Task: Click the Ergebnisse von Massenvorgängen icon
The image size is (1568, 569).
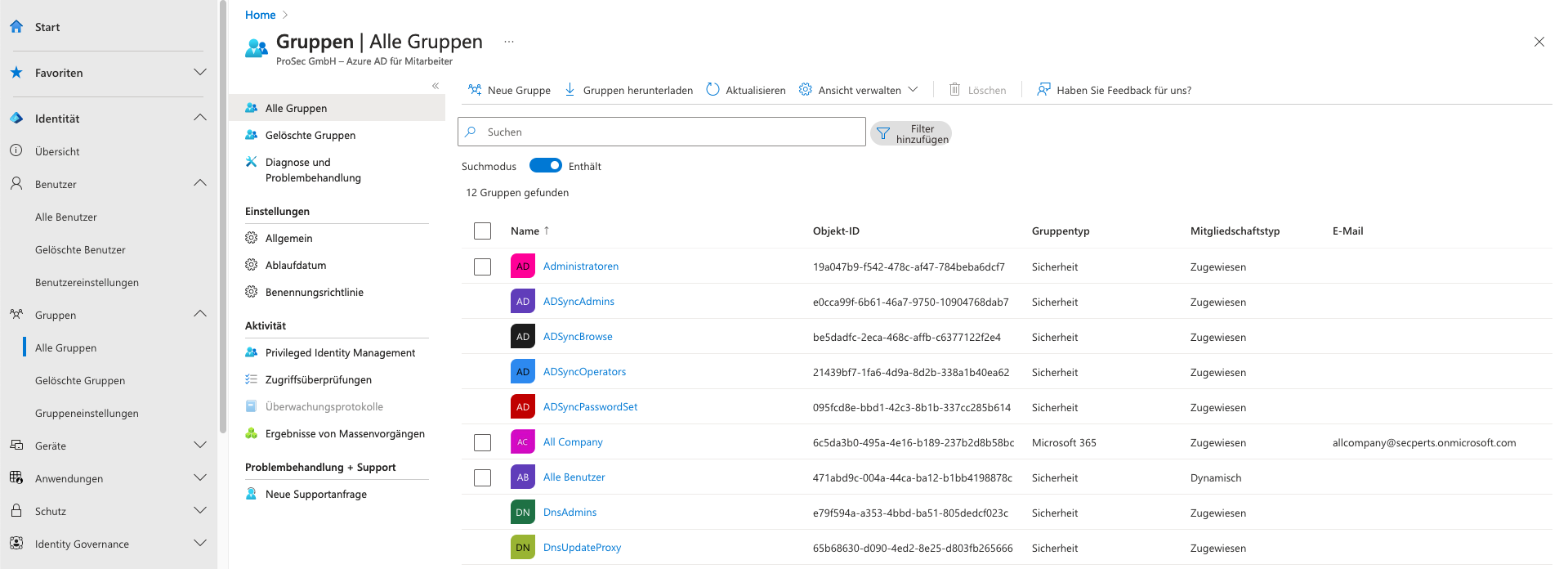Action: pyautogui.click(x=252, y=433)
